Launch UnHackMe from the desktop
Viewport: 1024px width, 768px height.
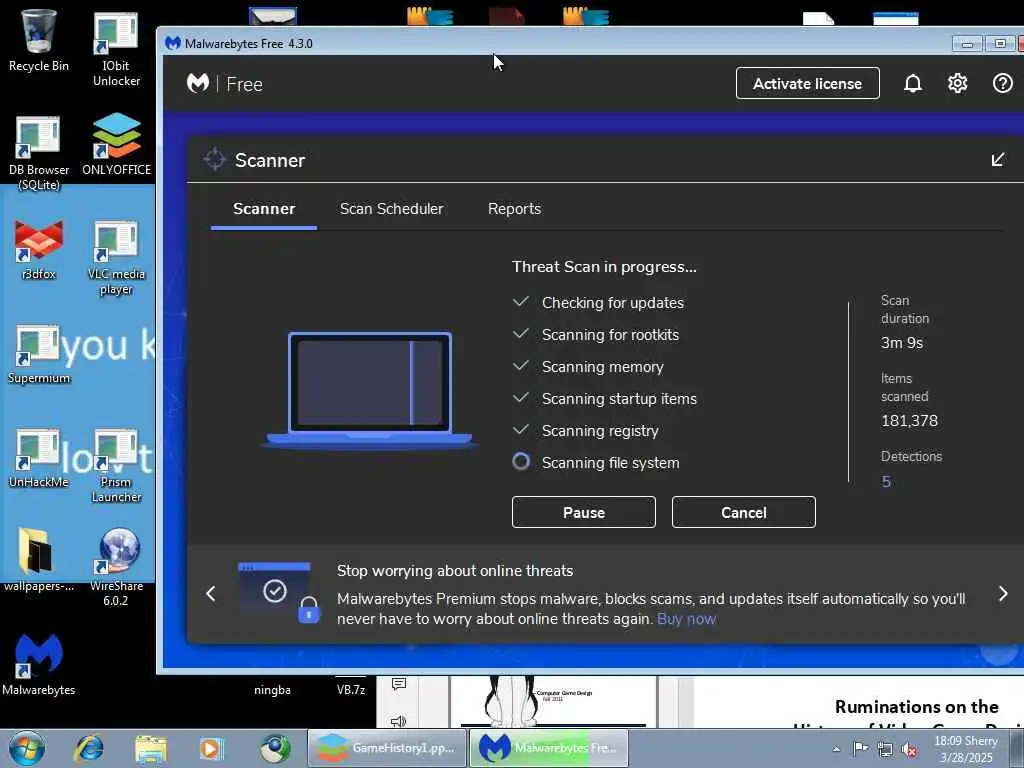pyautogui.click(x=39, y=459)
